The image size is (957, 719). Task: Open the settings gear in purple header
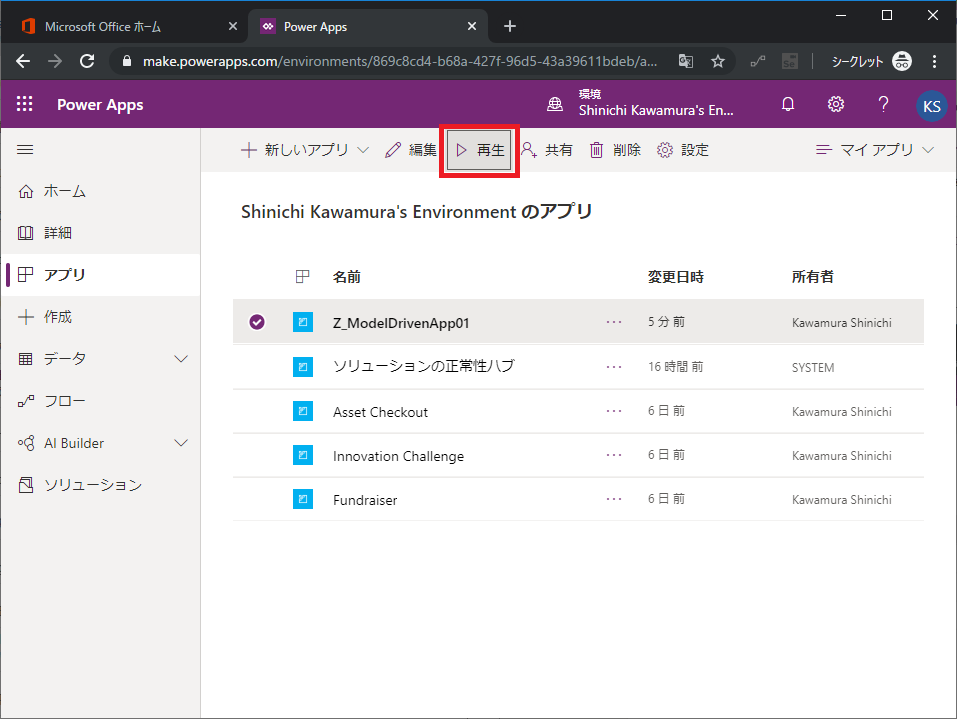point(836,104)
